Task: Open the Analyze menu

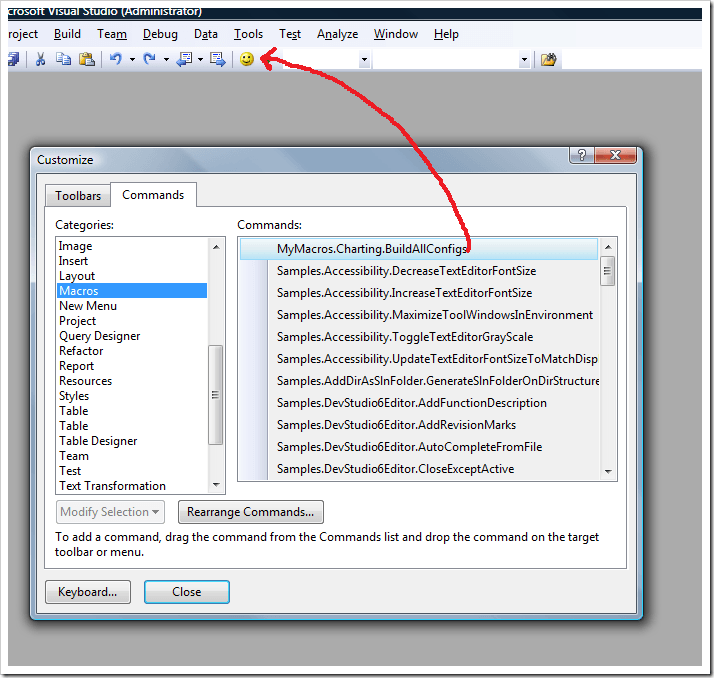Action: click(x=338, y=34)
